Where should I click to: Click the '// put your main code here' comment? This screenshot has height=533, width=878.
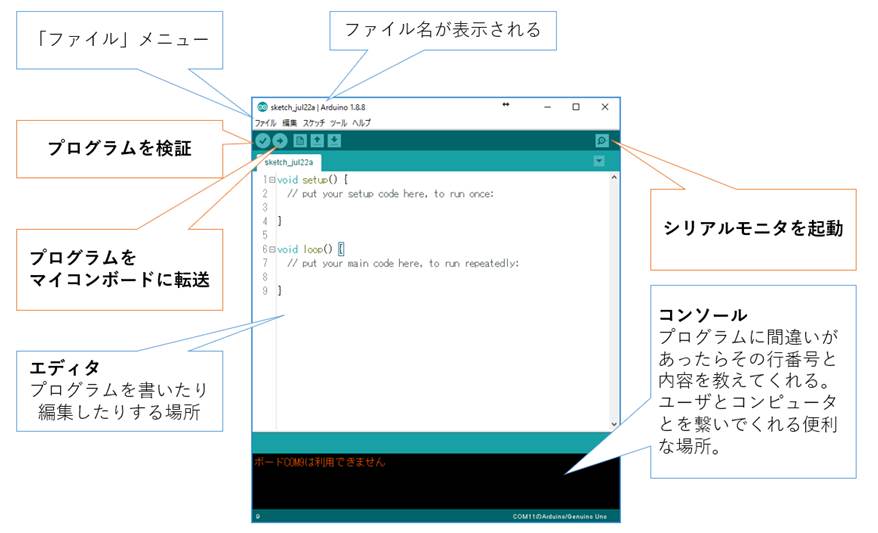coord(403,263)
